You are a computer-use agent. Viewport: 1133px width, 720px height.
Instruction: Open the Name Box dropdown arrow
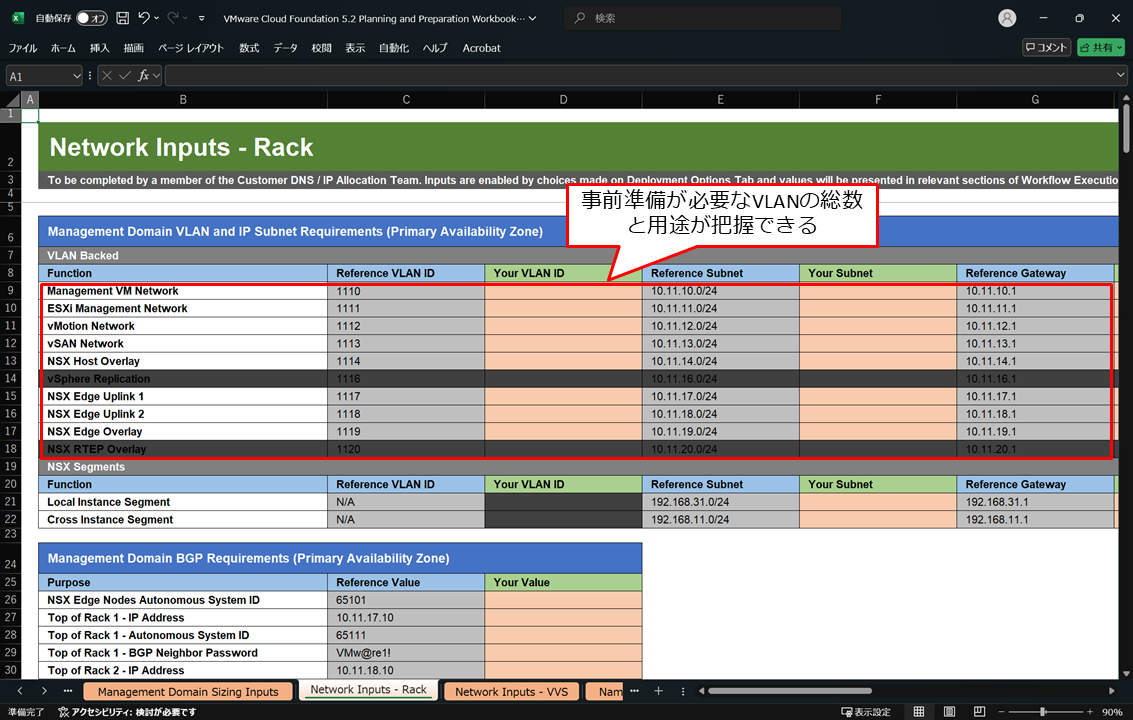coord(77,76)
